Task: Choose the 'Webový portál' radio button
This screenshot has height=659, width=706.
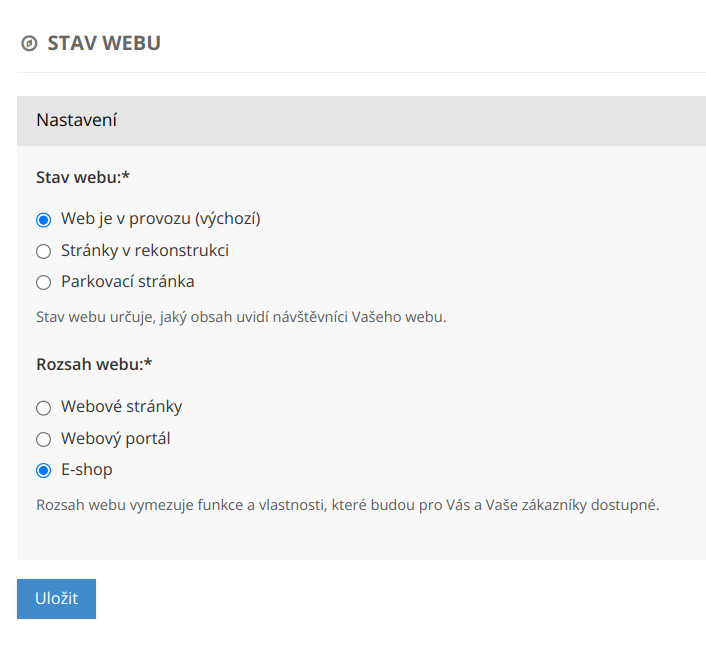Action: [43, 439]
